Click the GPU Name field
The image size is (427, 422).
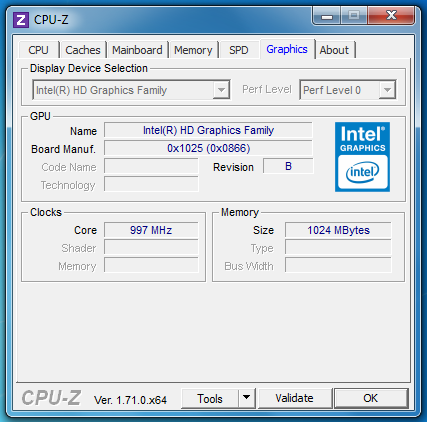208,130
